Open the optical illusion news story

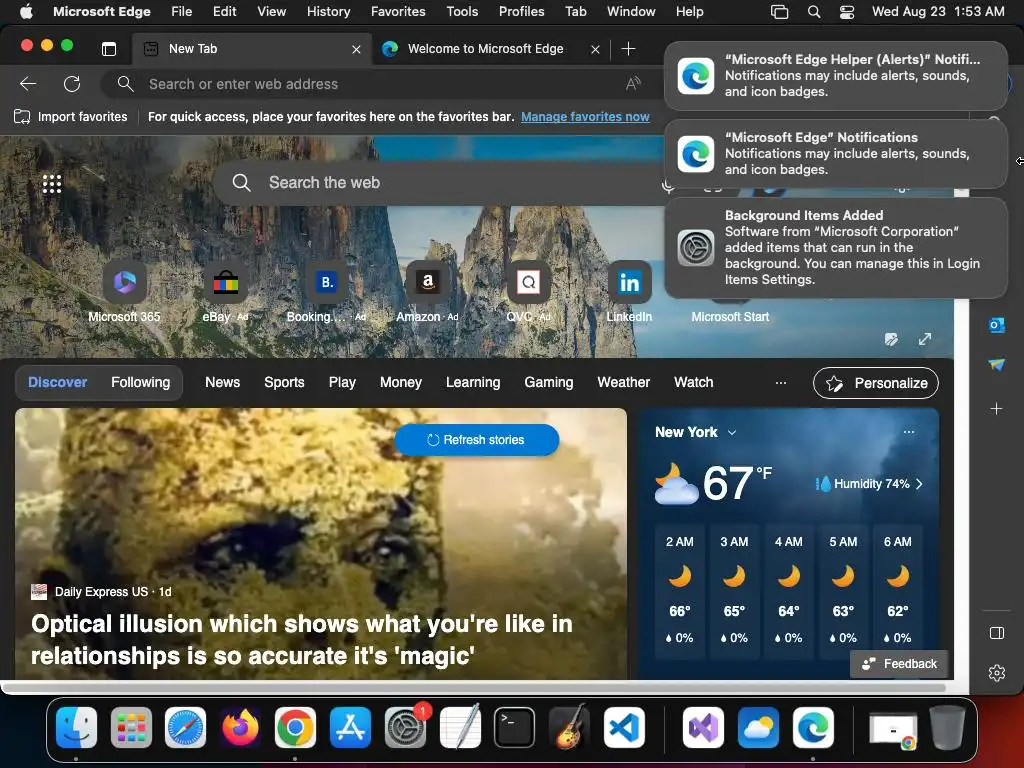coord(321,543)
